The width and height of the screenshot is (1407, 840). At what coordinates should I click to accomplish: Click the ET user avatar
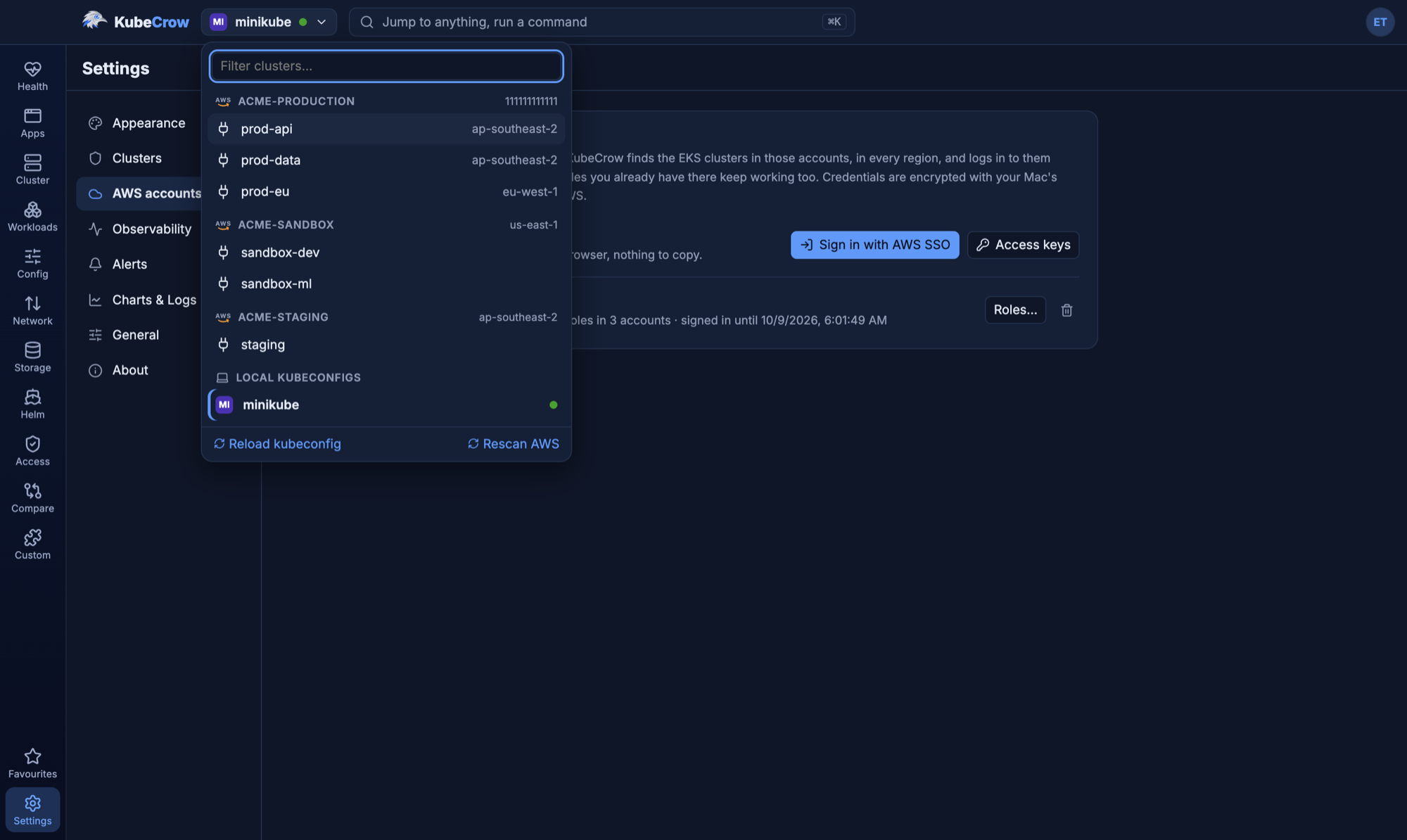(x=1380, y=22)
